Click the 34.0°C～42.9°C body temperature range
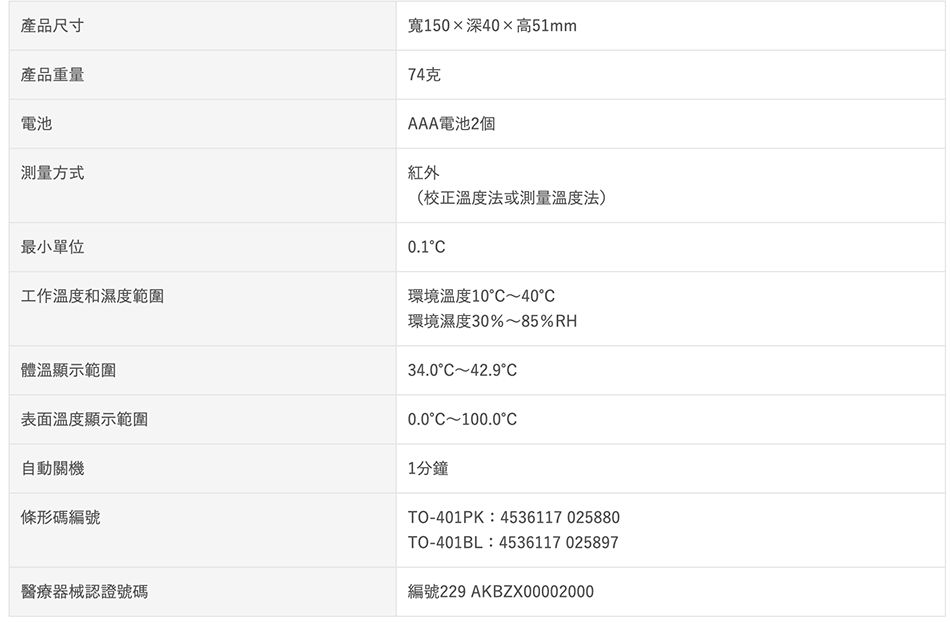This screenshot has height=622, width=950. pyautogui.click(x=462, y=369)
